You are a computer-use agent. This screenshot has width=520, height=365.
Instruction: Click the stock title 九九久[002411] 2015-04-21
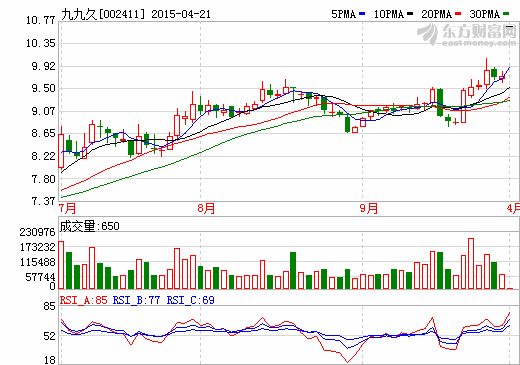pyautogui.click(x=136, y=14)
